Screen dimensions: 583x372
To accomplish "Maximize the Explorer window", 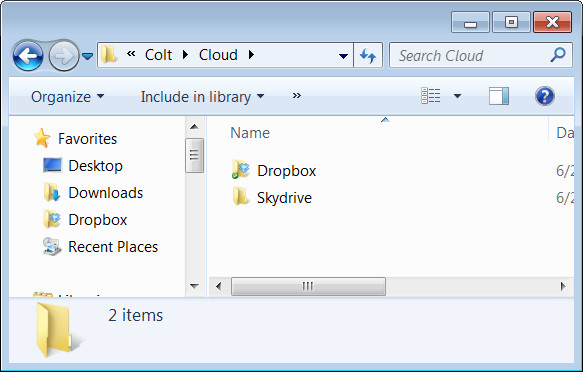I will (511, 22).
